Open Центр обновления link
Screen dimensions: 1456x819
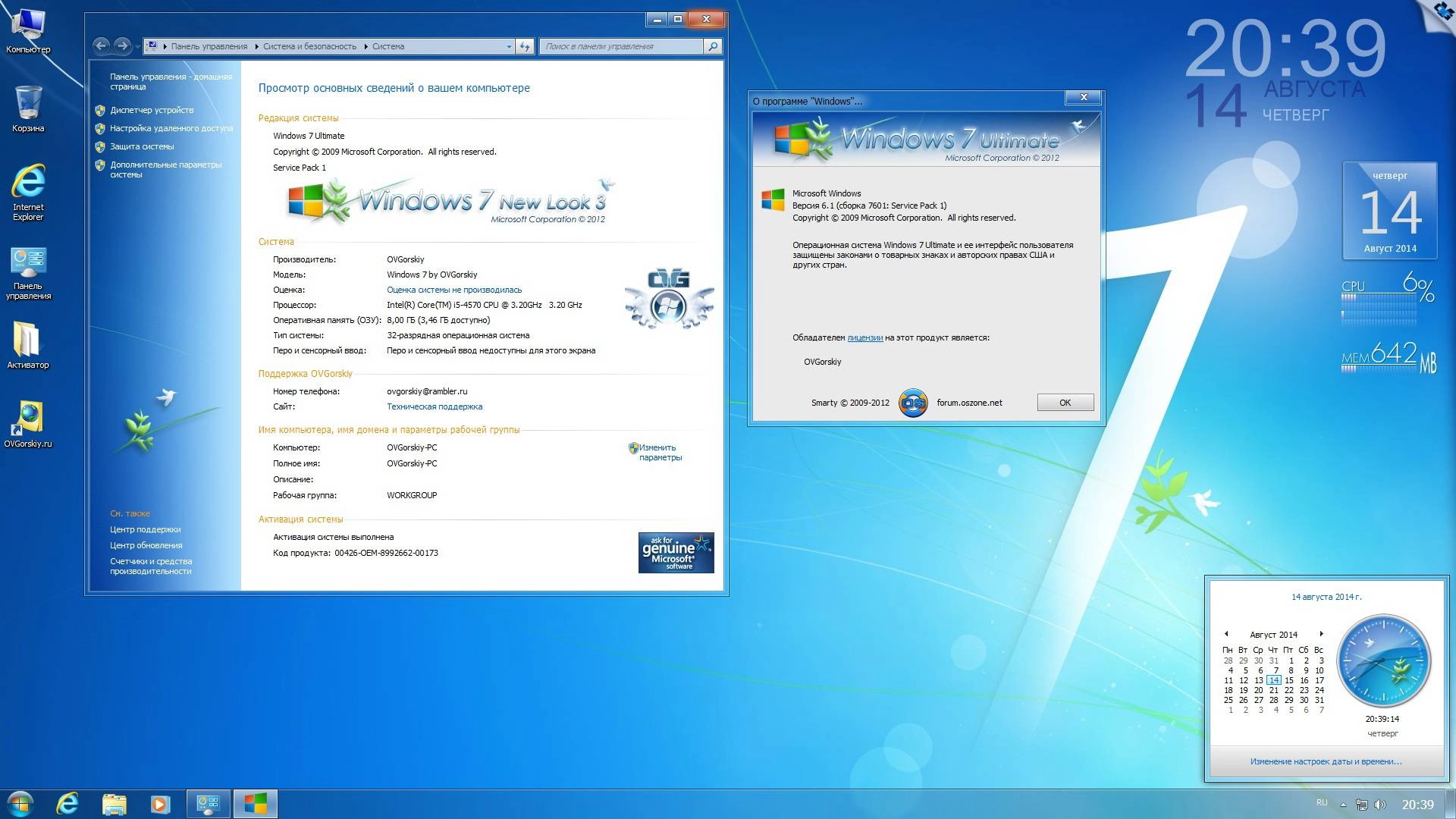[x=146, y=545]
